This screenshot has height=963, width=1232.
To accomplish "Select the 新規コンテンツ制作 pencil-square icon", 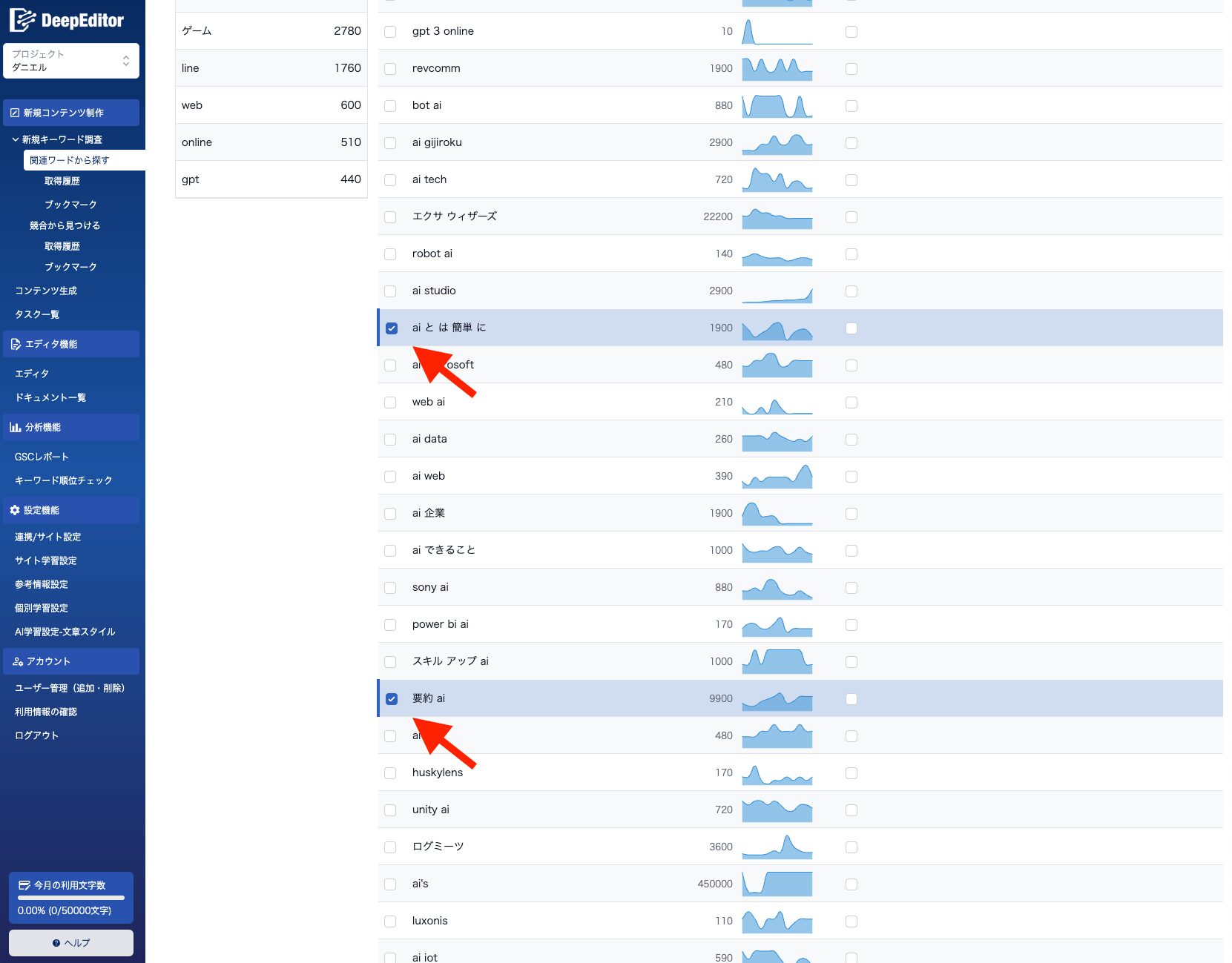I will pos(16,112).
